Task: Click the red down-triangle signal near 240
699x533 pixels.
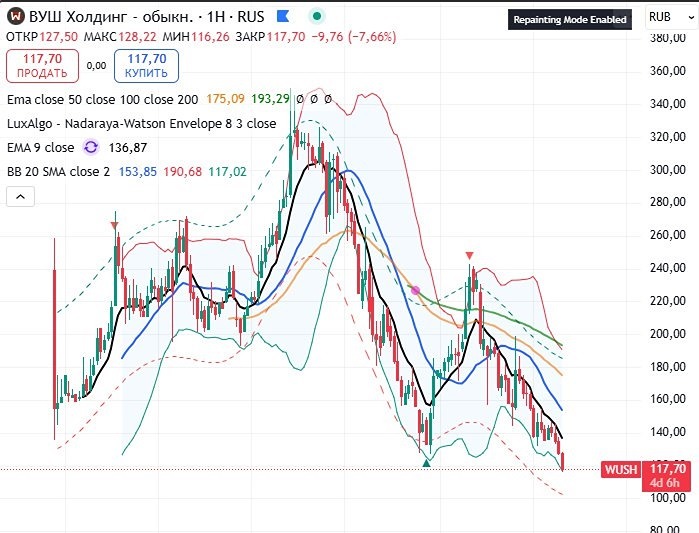Action: pyautogui.click(x=469, y=255)
